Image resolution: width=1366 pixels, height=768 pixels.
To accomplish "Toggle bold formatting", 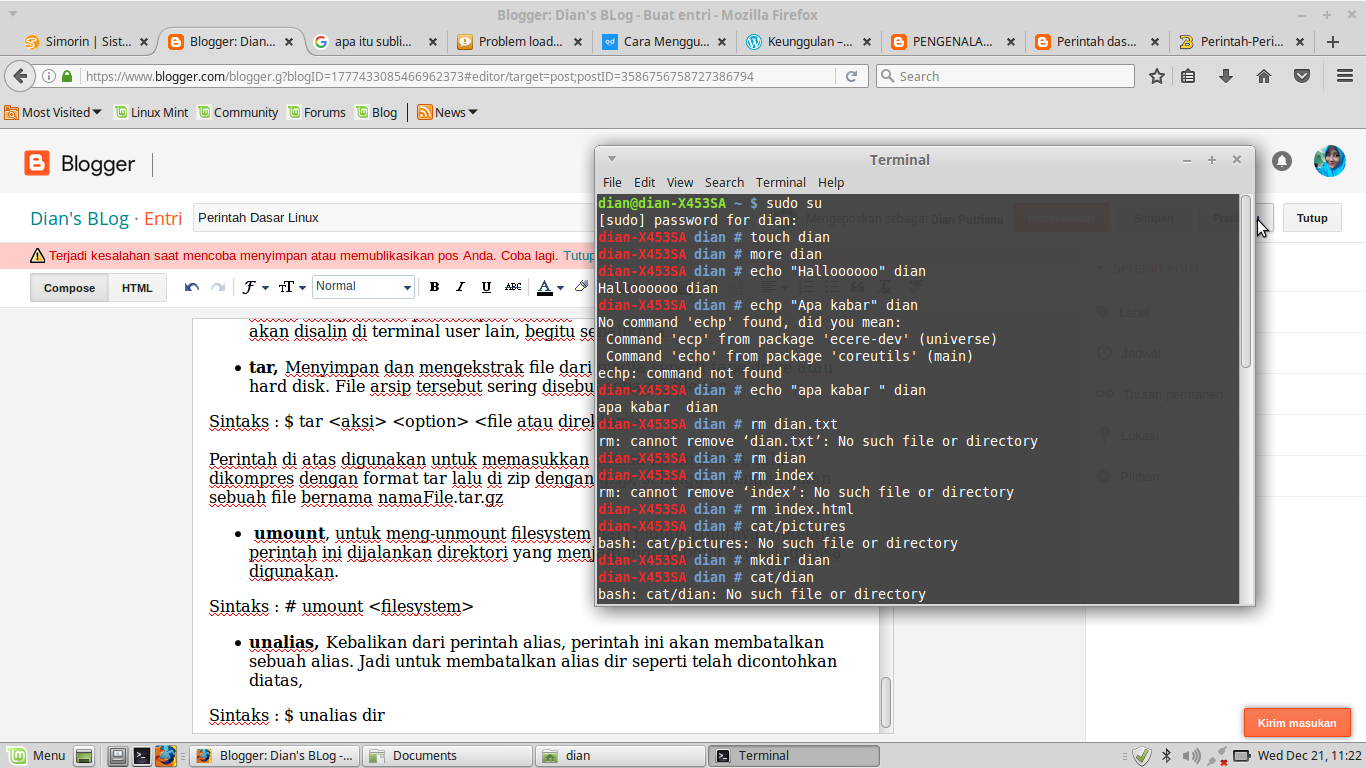I will pos(434,287).
